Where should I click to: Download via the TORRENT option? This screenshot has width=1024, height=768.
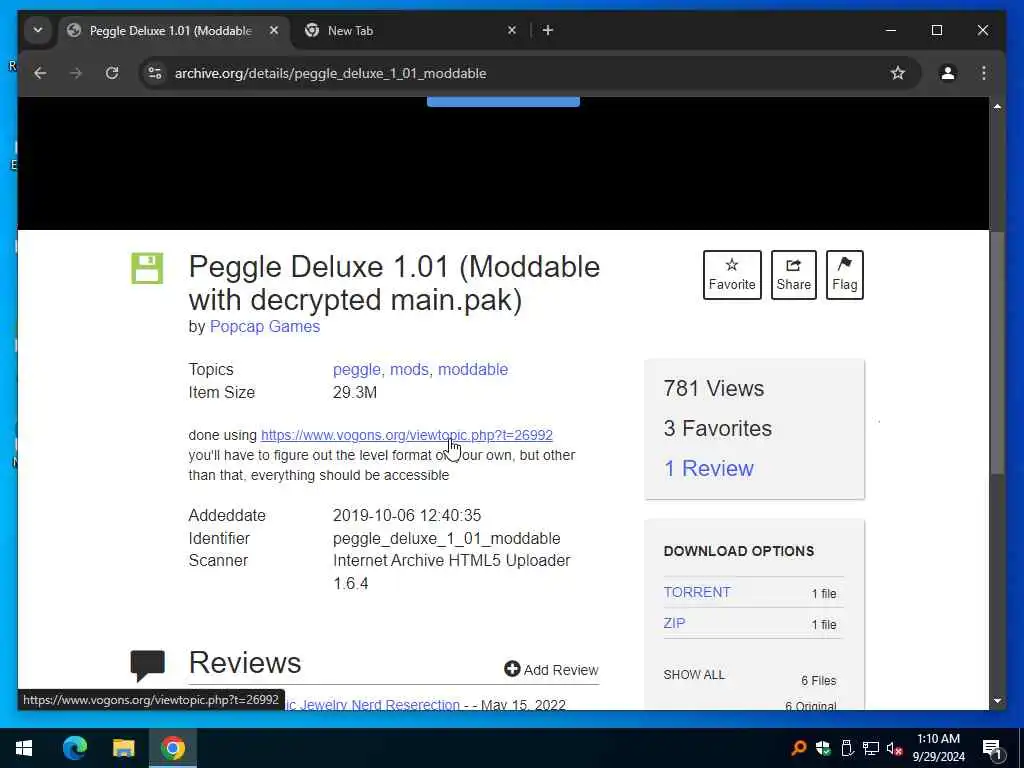tap(697, 592)
